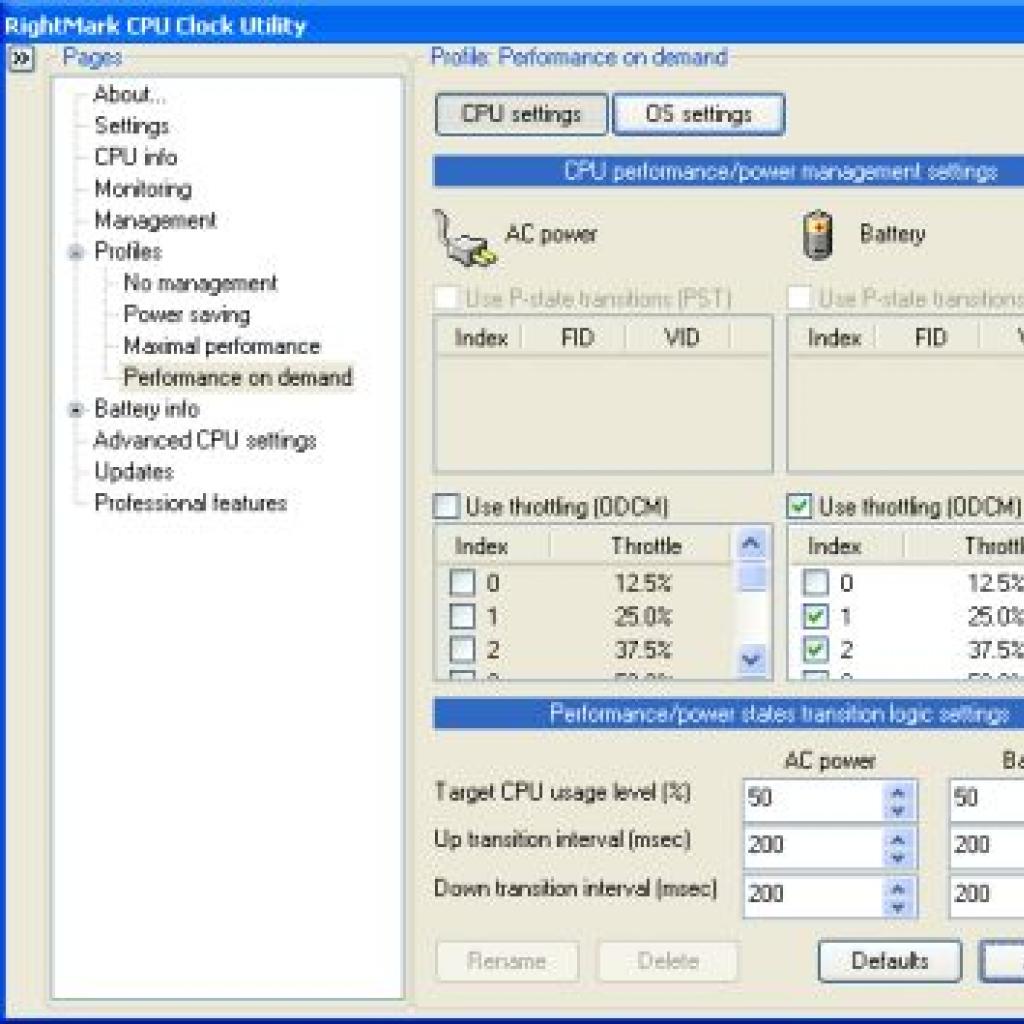The height and width of the screenshot is (1024, 1024).
Task: Uncheck Battery throttle index 2
Action: click(816, 650)
